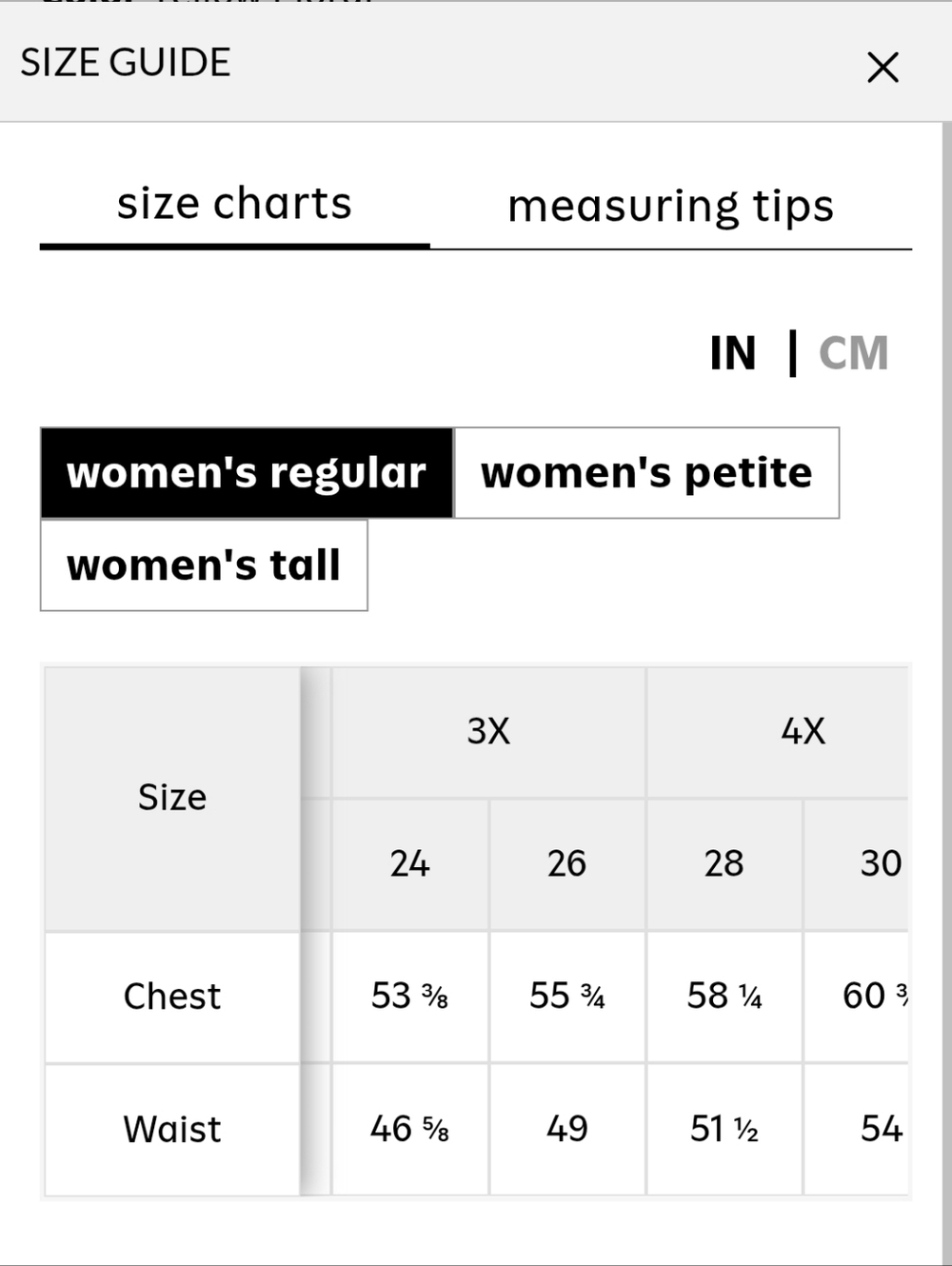Screen dimensions: 952x1266
Task: Click the Size header cell
Action: tap(172, 798)
